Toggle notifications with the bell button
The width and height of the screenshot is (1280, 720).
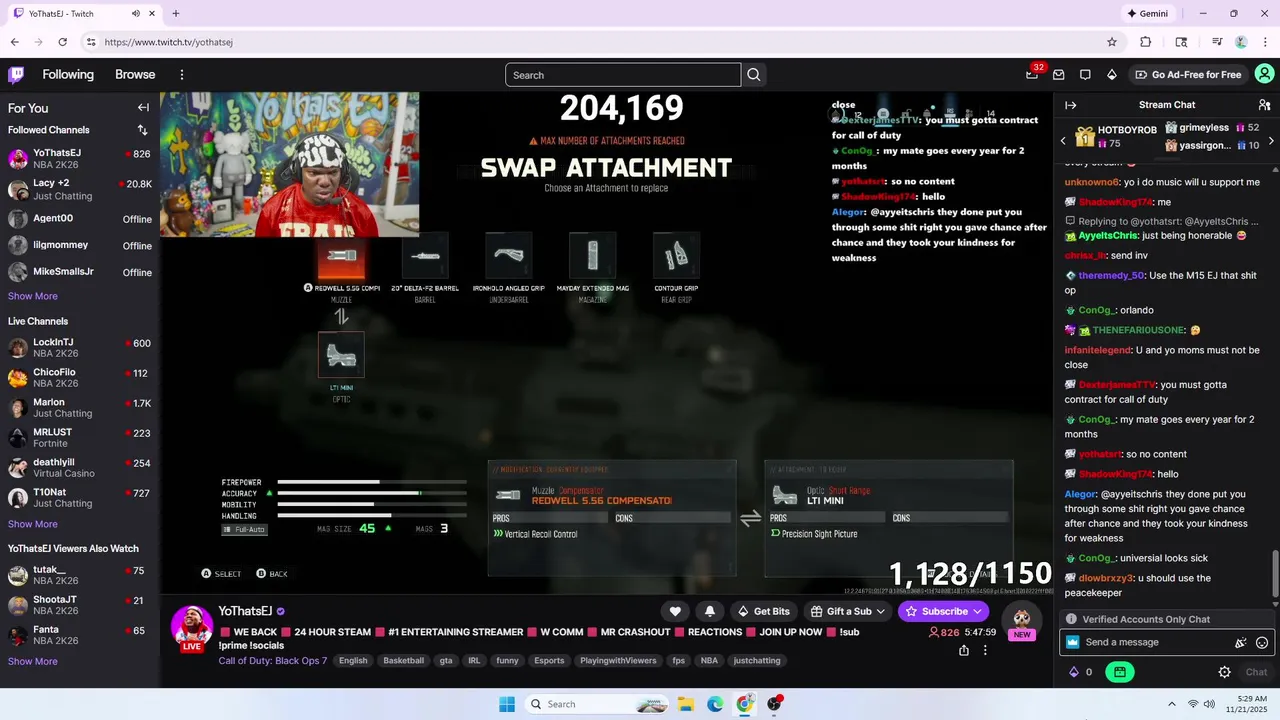pos(710,611)
